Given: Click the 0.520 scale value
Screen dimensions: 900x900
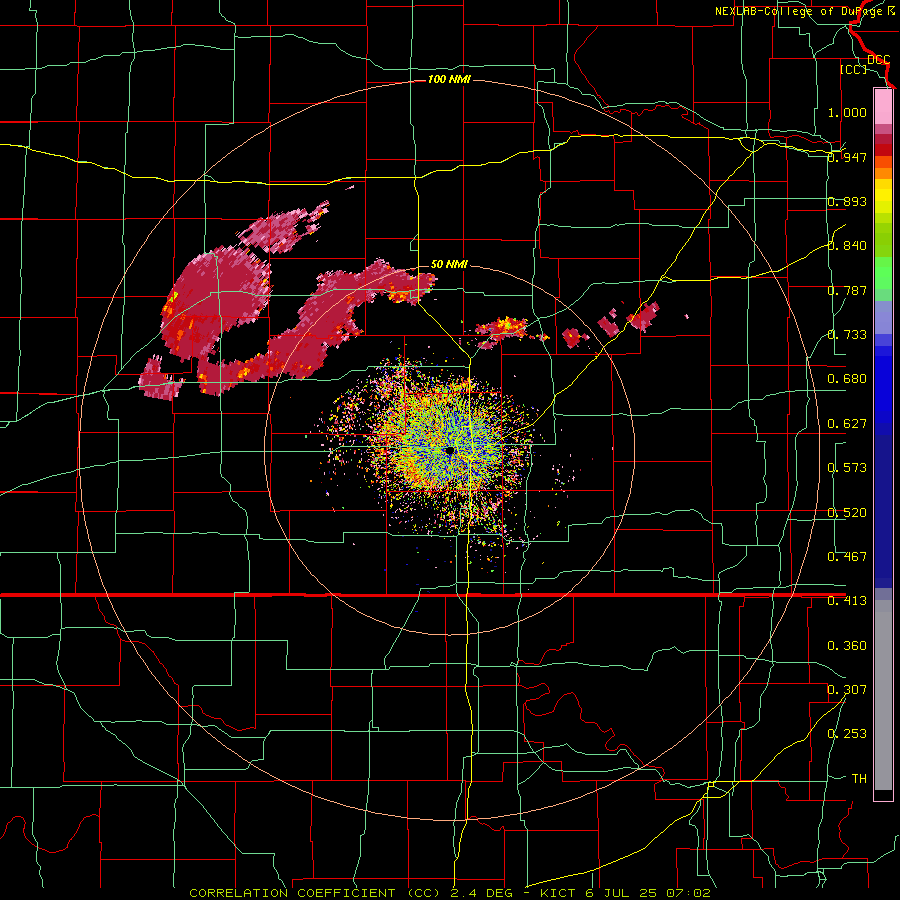Looking at the screenshot, I should [x=847, y=513].
